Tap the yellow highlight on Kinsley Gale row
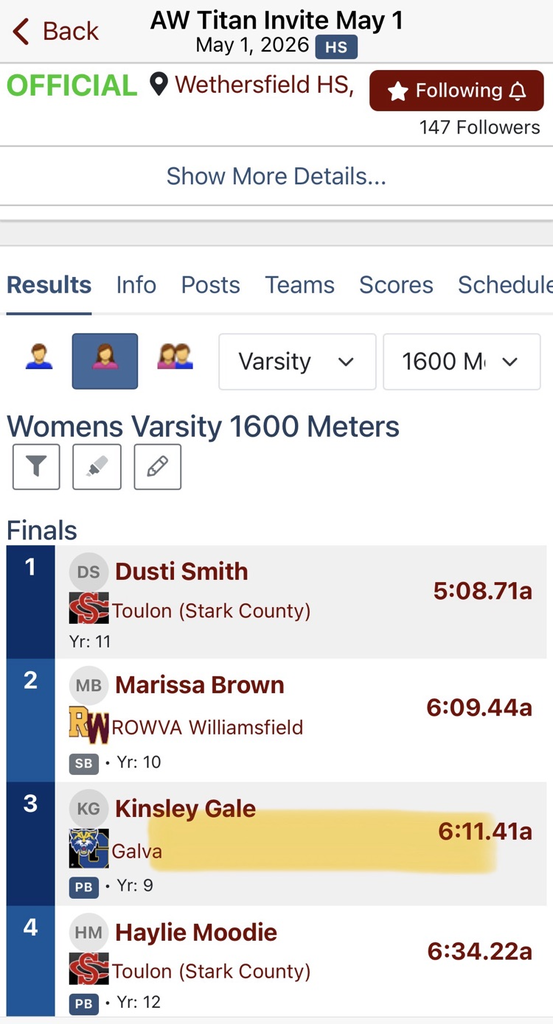Screen dimensions: 553x1024 [323, 842]
